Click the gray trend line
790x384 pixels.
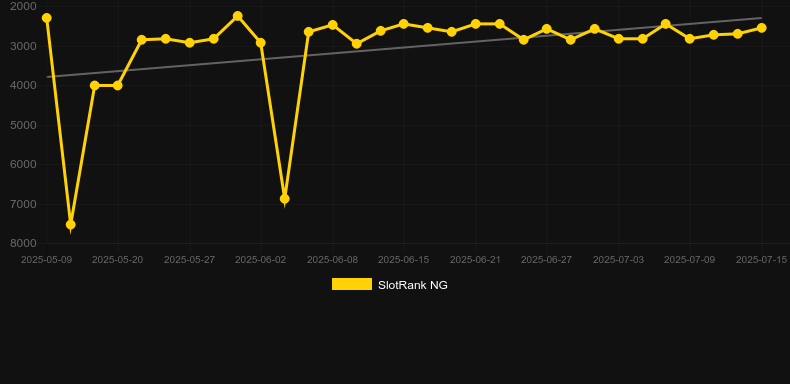(404, 48)
